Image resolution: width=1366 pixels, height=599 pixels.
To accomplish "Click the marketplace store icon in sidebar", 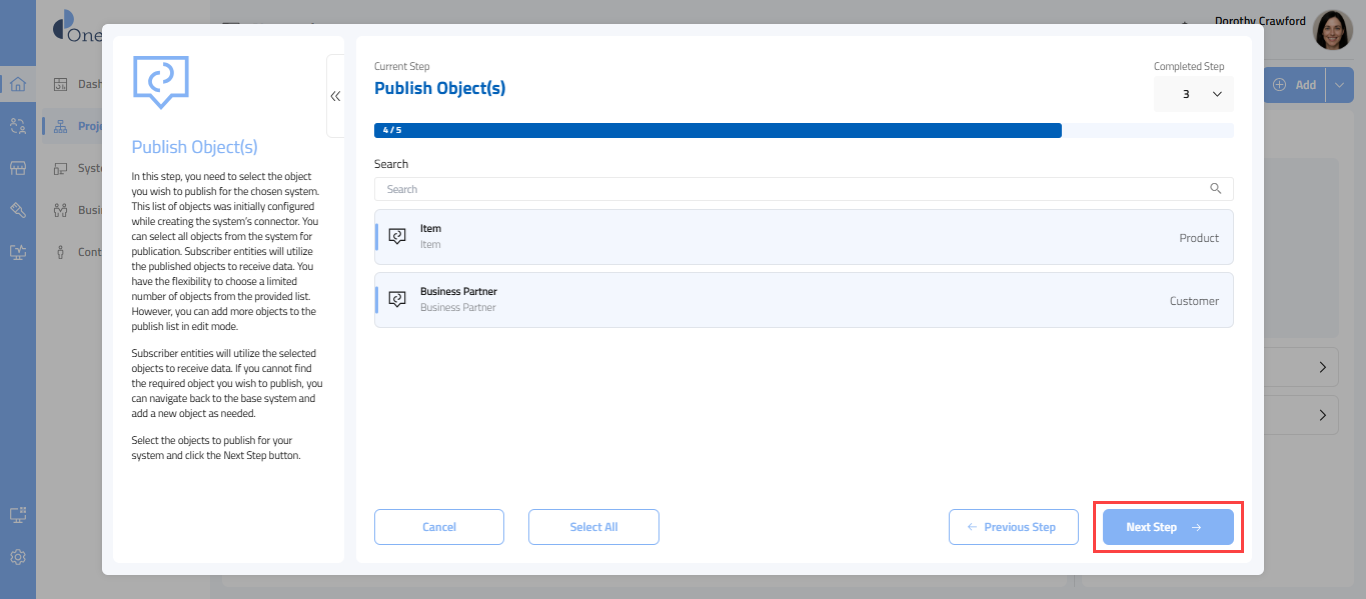I will click(18, 168).
